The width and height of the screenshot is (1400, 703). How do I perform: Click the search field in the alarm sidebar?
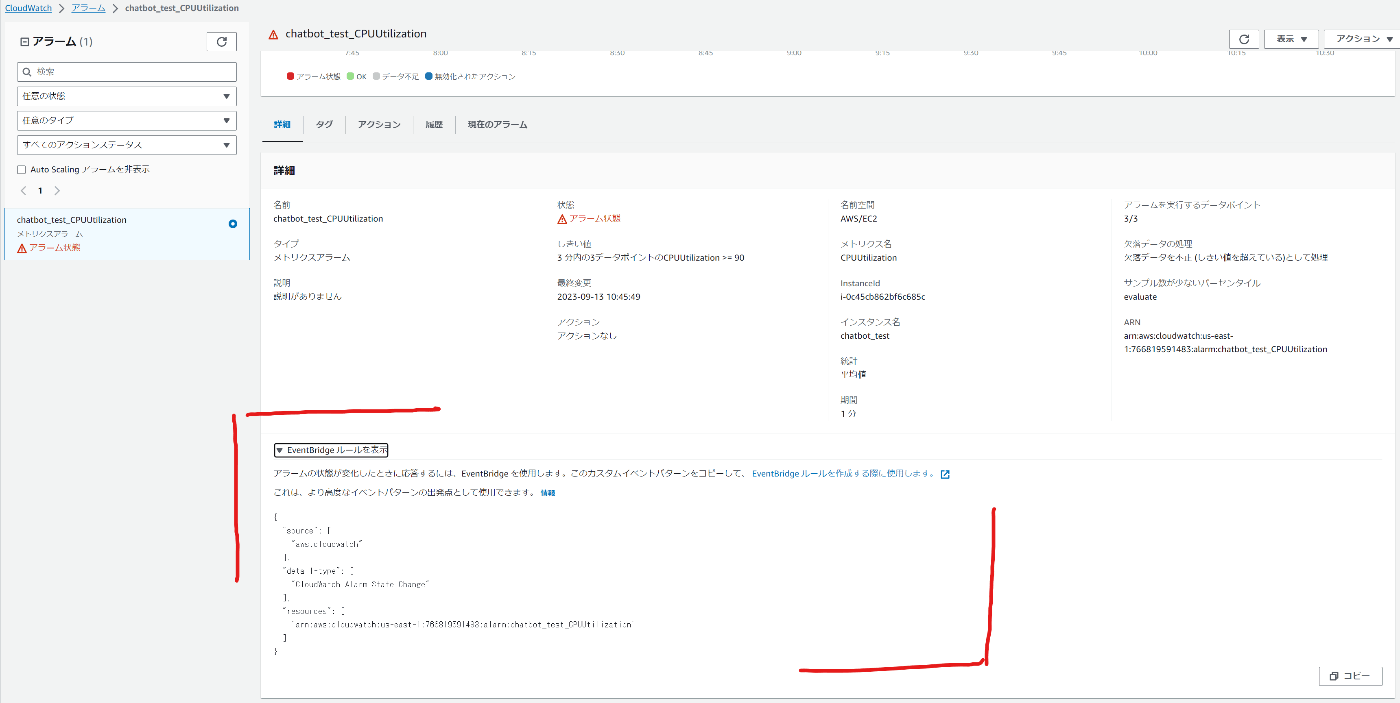127,72
